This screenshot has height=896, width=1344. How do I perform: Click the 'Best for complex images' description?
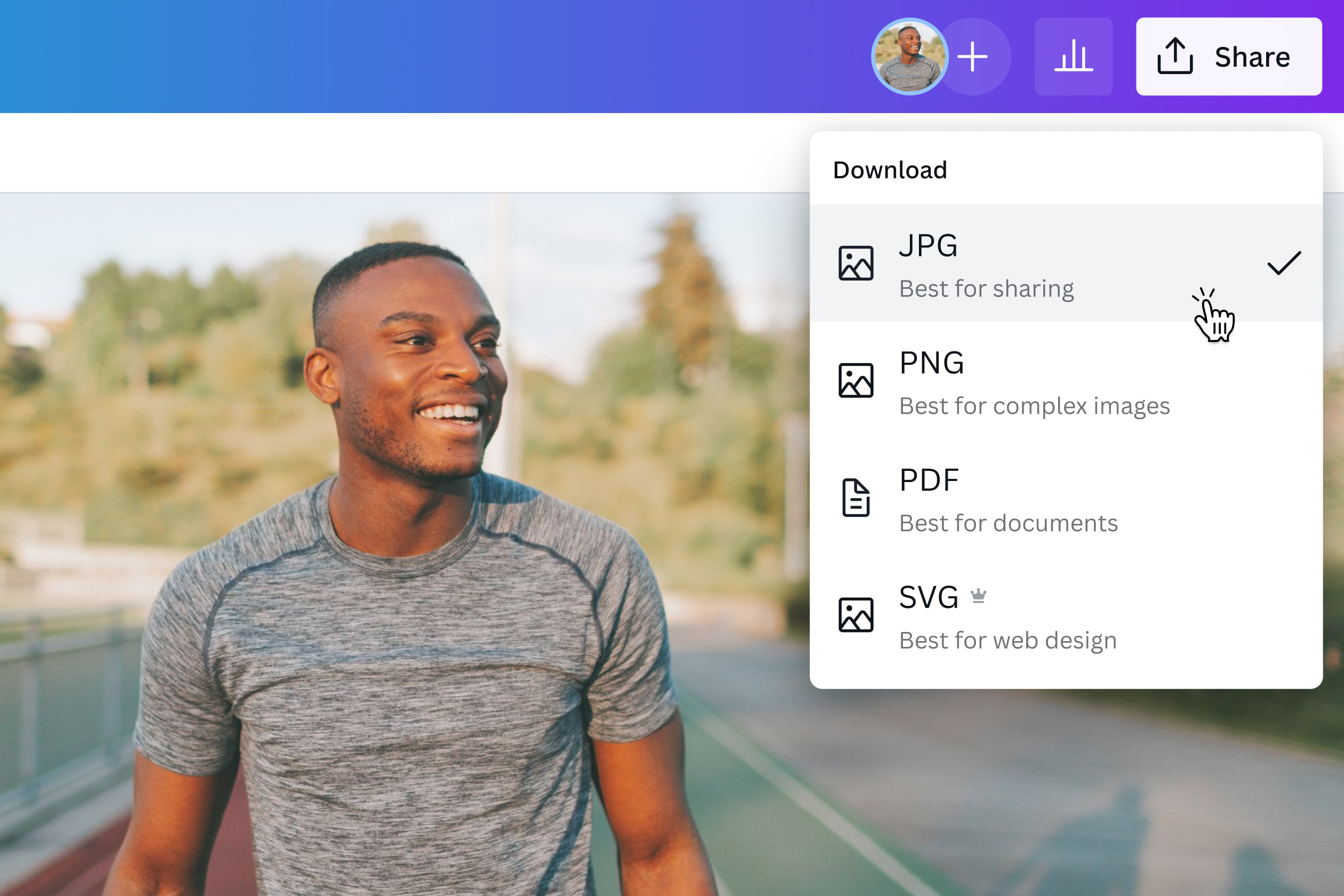[1034, 406]
